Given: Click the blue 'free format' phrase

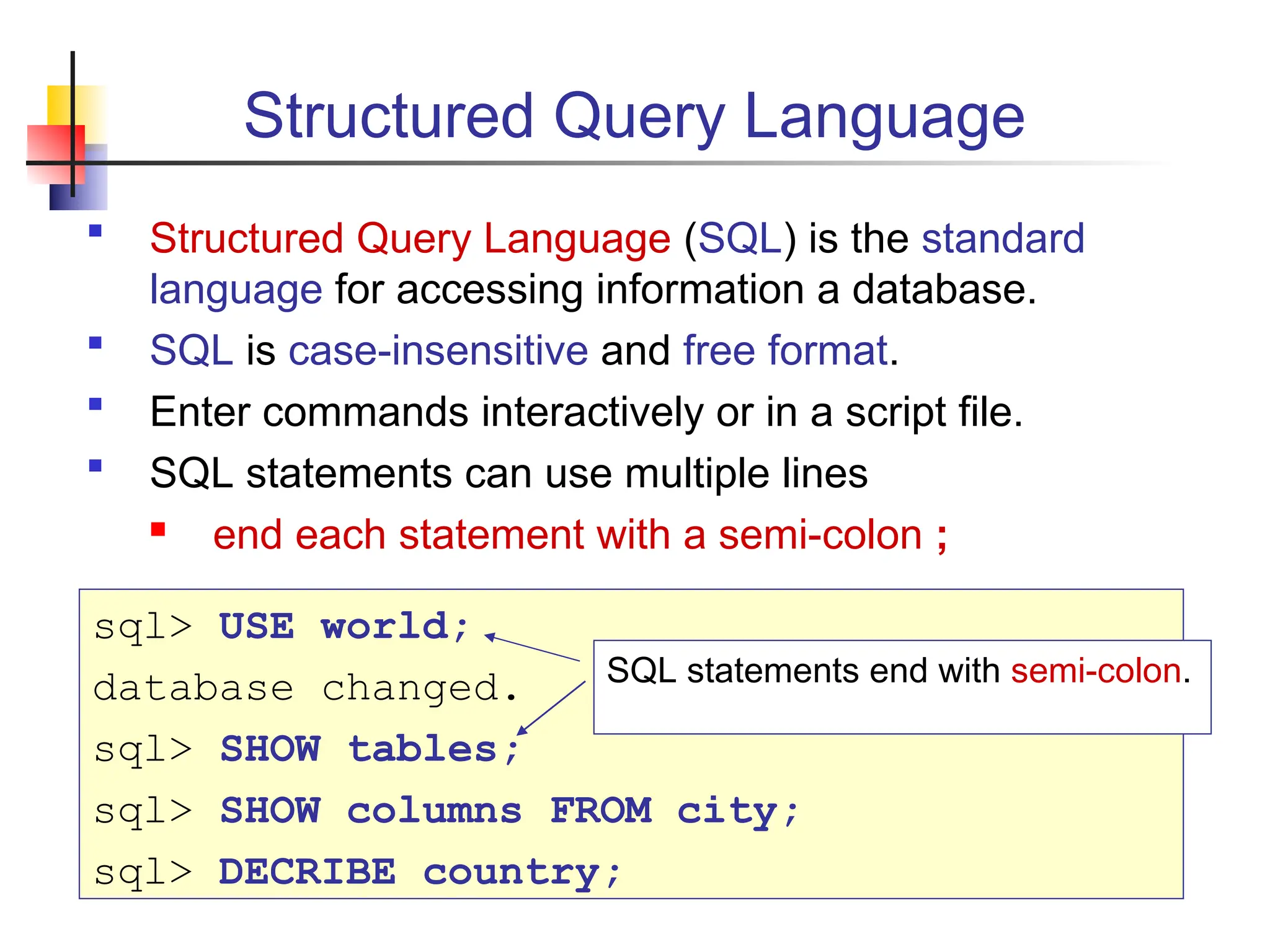Looking at the screenshot, I should [785, 351].
